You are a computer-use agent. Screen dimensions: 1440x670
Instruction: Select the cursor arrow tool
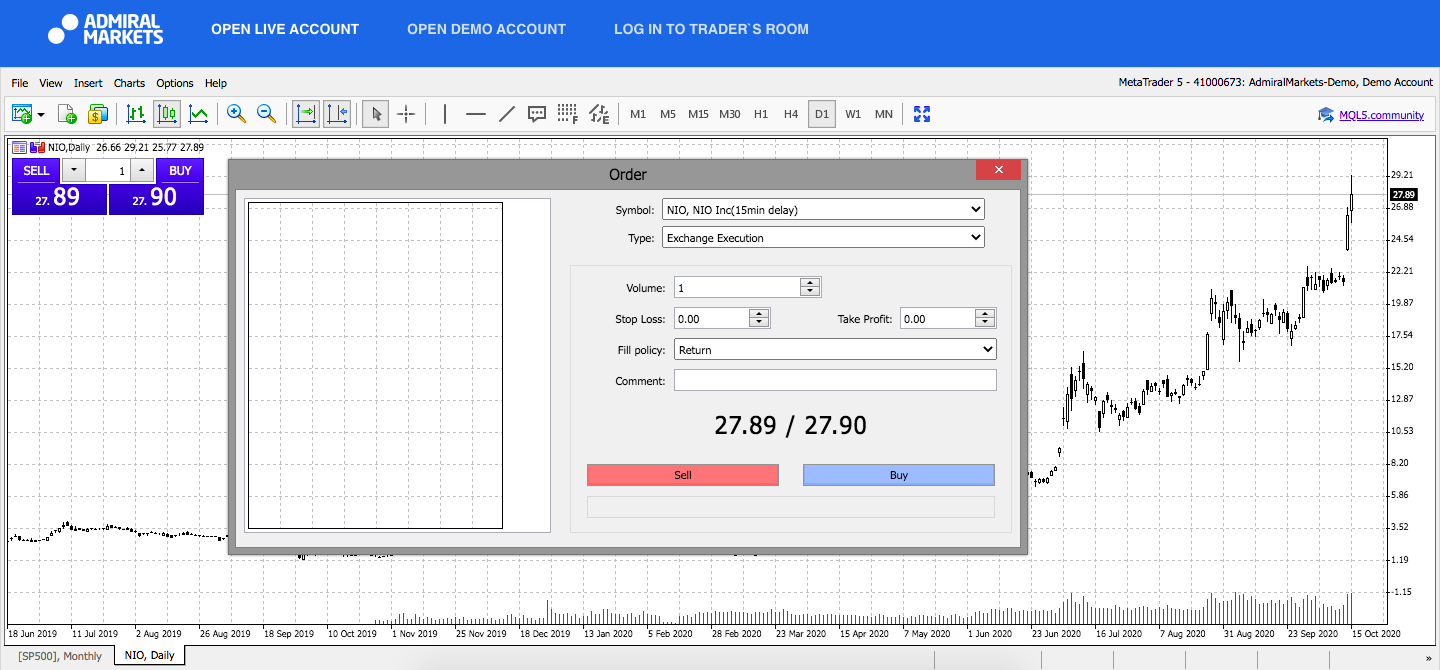click(376, 114)
